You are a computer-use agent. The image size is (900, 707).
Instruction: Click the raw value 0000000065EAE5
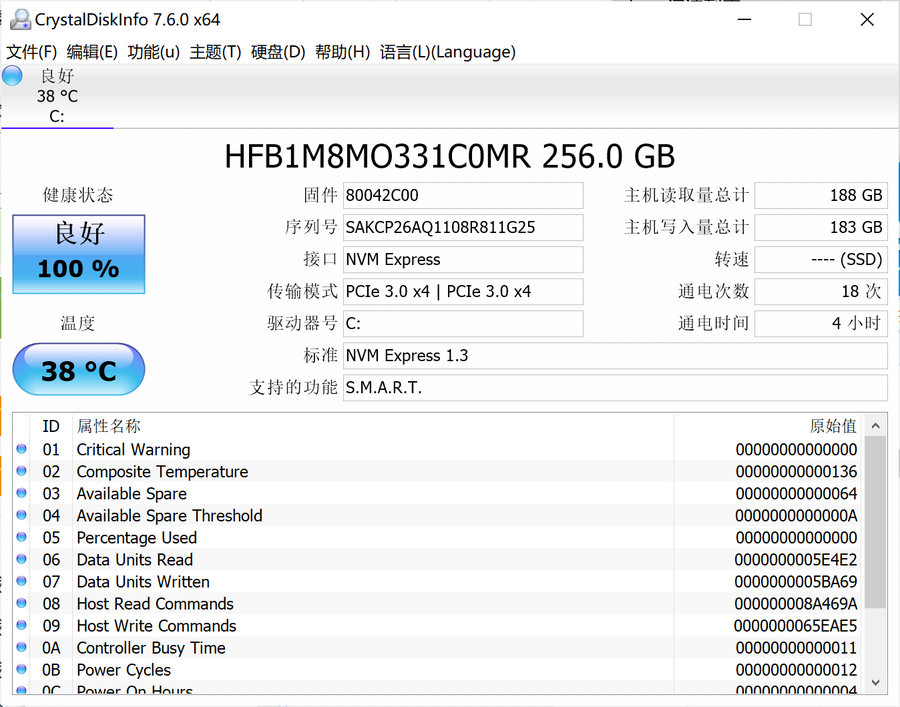pos(796,626)
